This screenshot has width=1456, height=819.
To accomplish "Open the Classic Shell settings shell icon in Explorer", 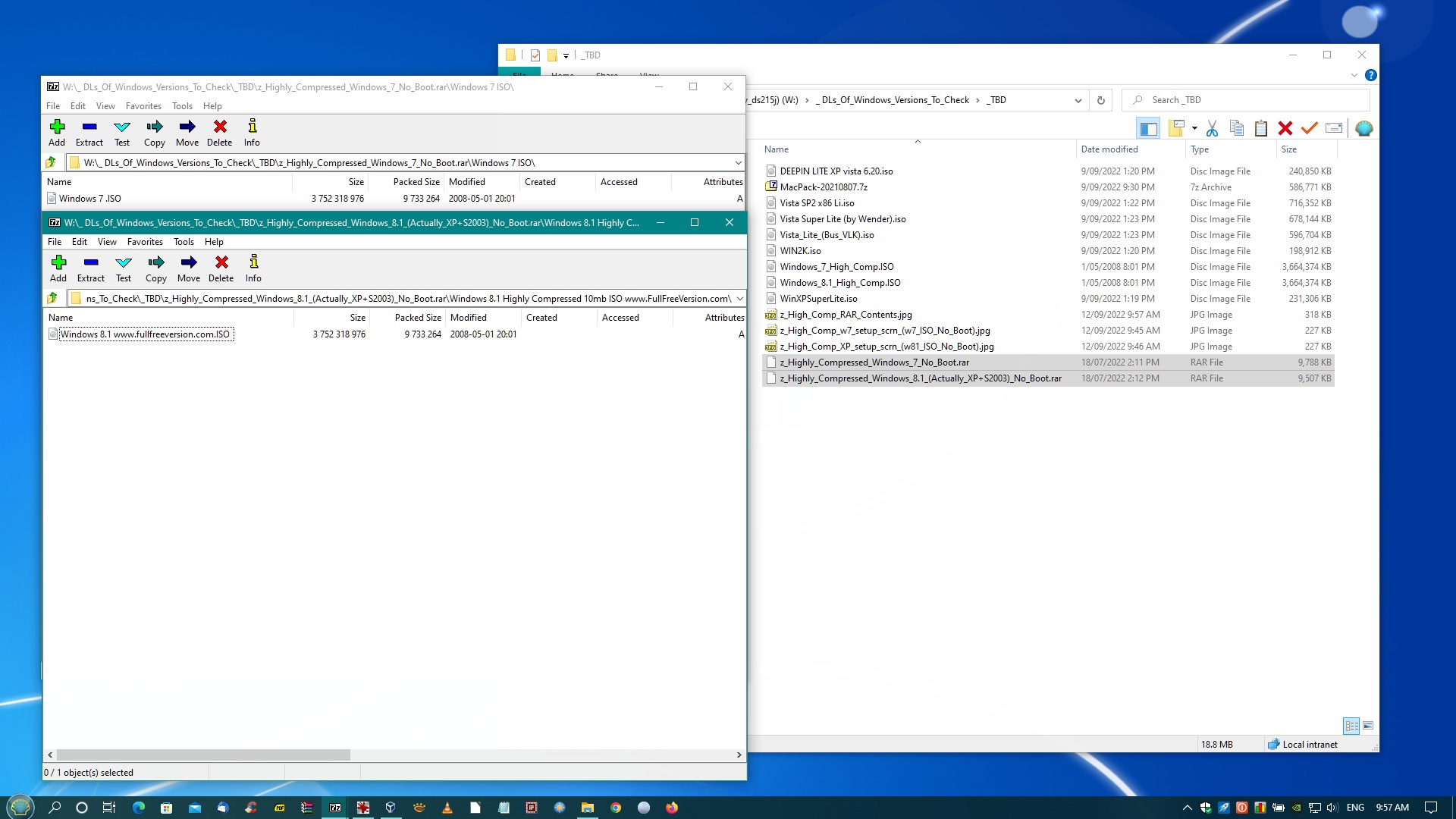I will pyautogui.click(x=1363, y=128).
